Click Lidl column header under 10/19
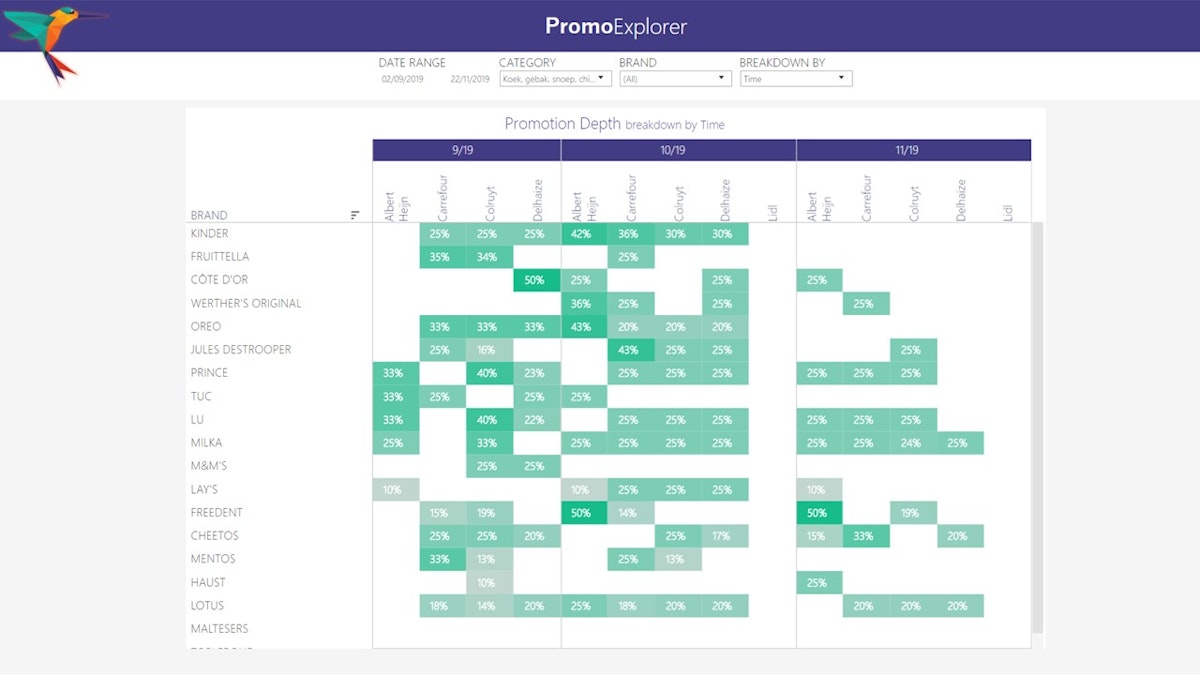Image resolution: width=1200 pixels, height=675 pixels. [772, 212]
